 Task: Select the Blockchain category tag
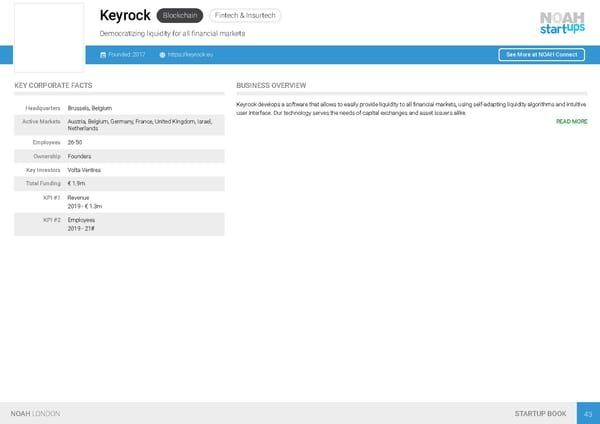click(180, 16)
